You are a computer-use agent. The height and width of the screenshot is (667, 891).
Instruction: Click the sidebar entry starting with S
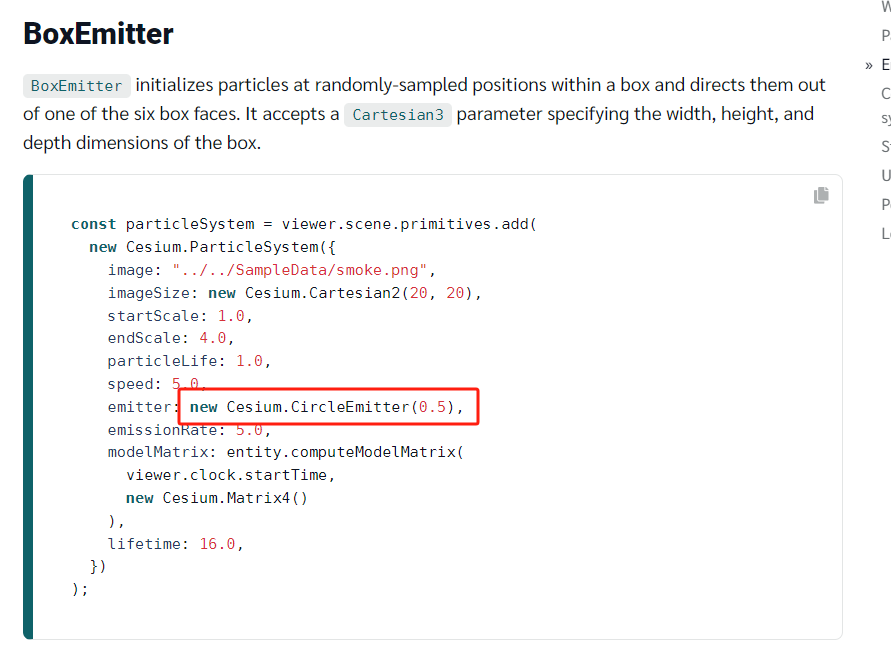[x=884, y=145]
